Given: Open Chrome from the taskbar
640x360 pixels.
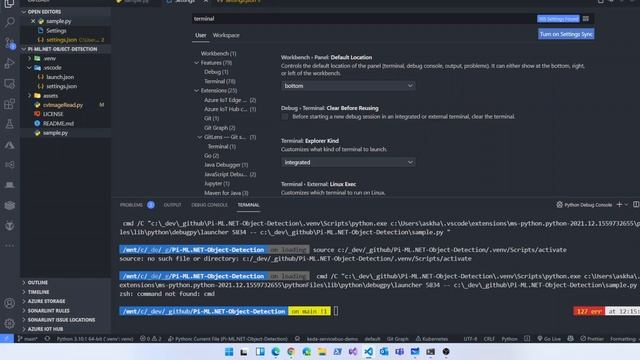Looking at the screenshot, I should click(x=291, y=352).
